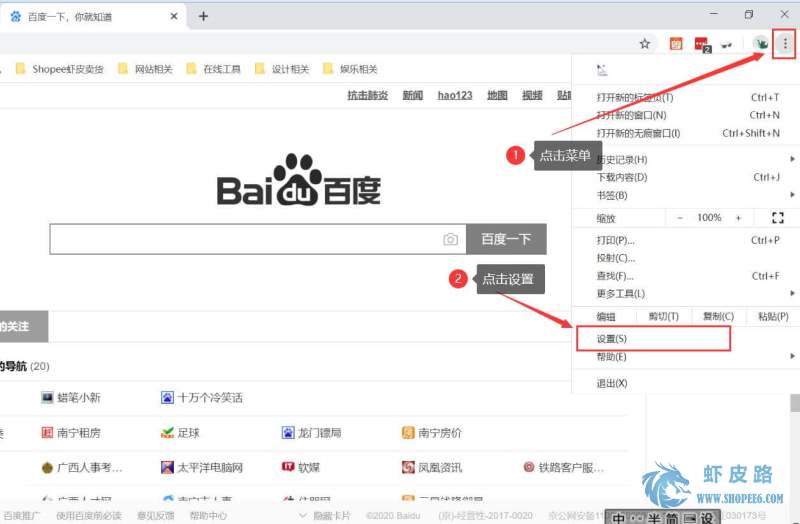The height and width of the screenshot is (524, 800).
Task: Open the 铁路客户服… navigation shortcut
Action: click(563, 467)
